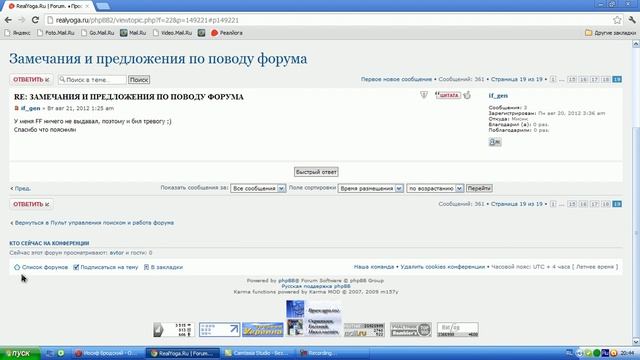Viewport: 640px width, 360px height.
Task: Open a new browser tab
Action: pos(102,6)
